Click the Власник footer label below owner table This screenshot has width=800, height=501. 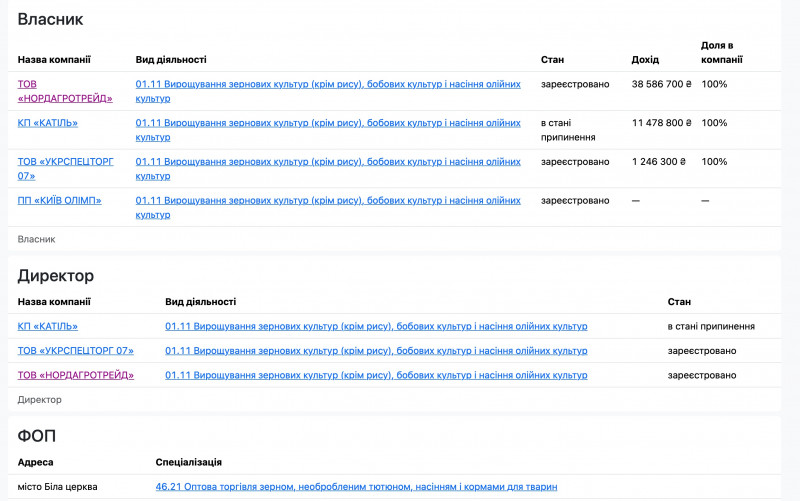pyautogui.click(x=36, y=239)
